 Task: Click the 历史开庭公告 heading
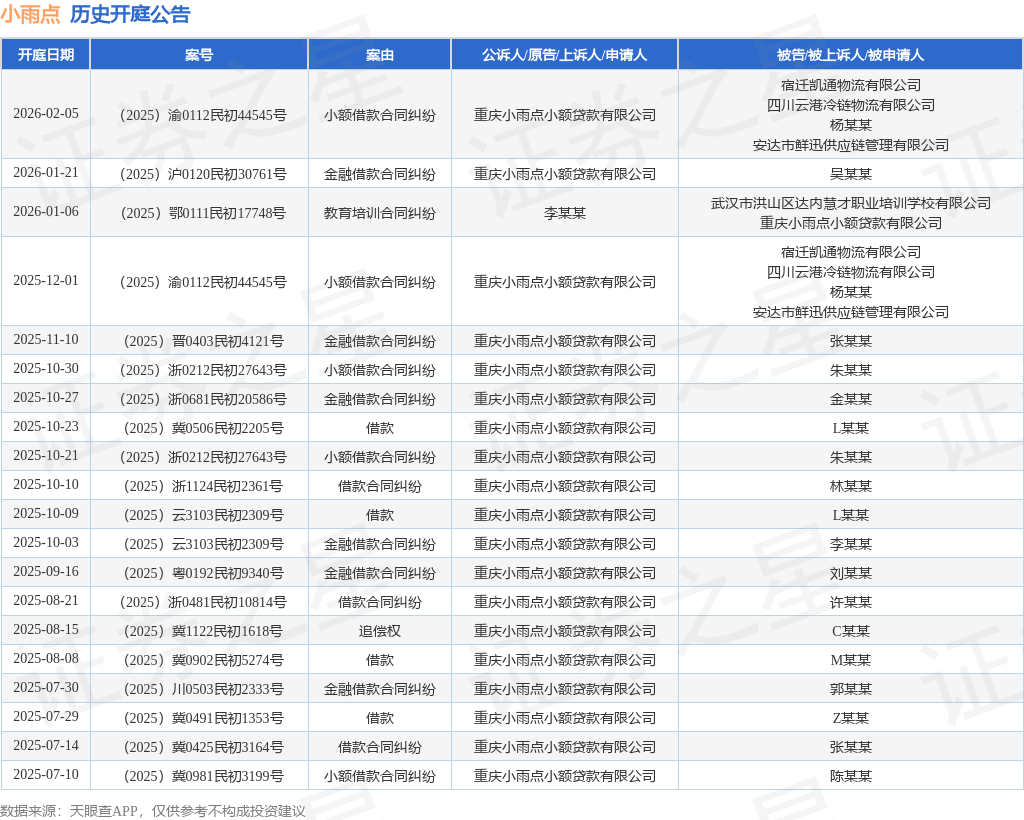coord(130,14)
